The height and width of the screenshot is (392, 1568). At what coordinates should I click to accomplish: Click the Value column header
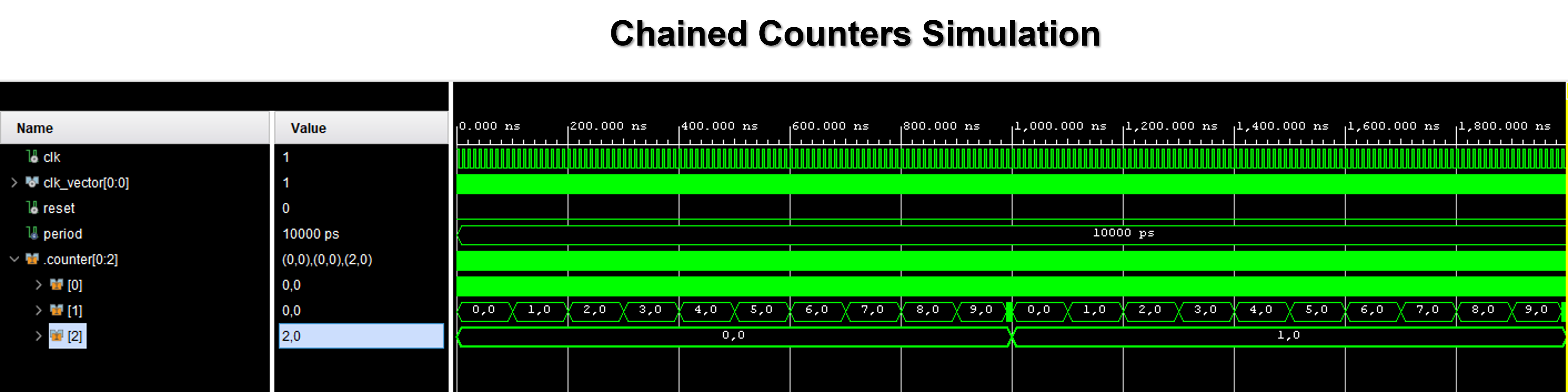click(308, 128)
